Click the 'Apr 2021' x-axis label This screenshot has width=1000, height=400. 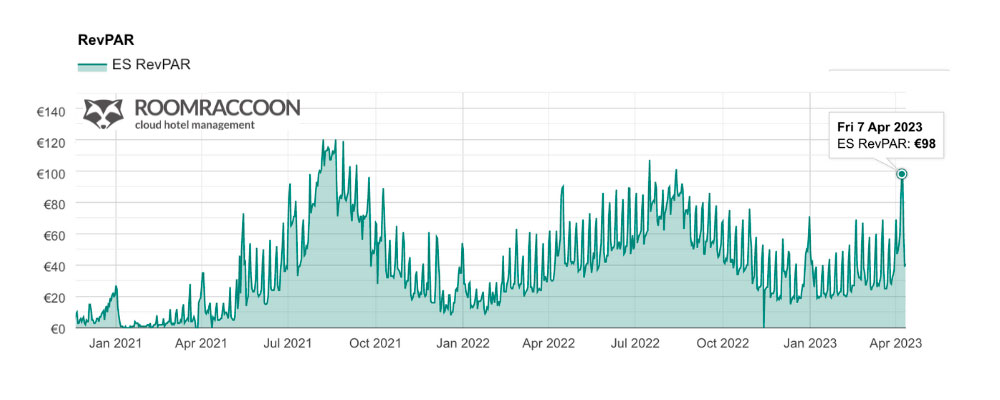pos(201,343)
